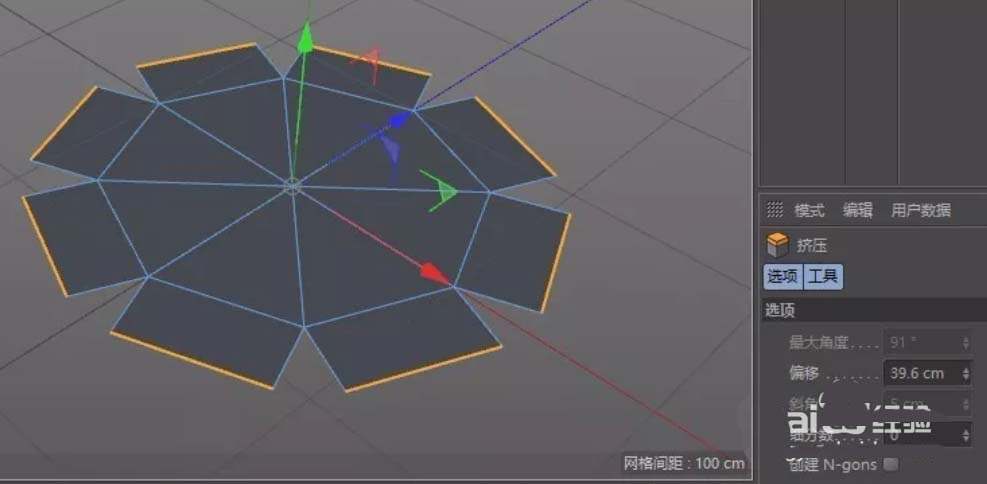Click the blue Z-axis arrow handle tip

coord(398,120)
